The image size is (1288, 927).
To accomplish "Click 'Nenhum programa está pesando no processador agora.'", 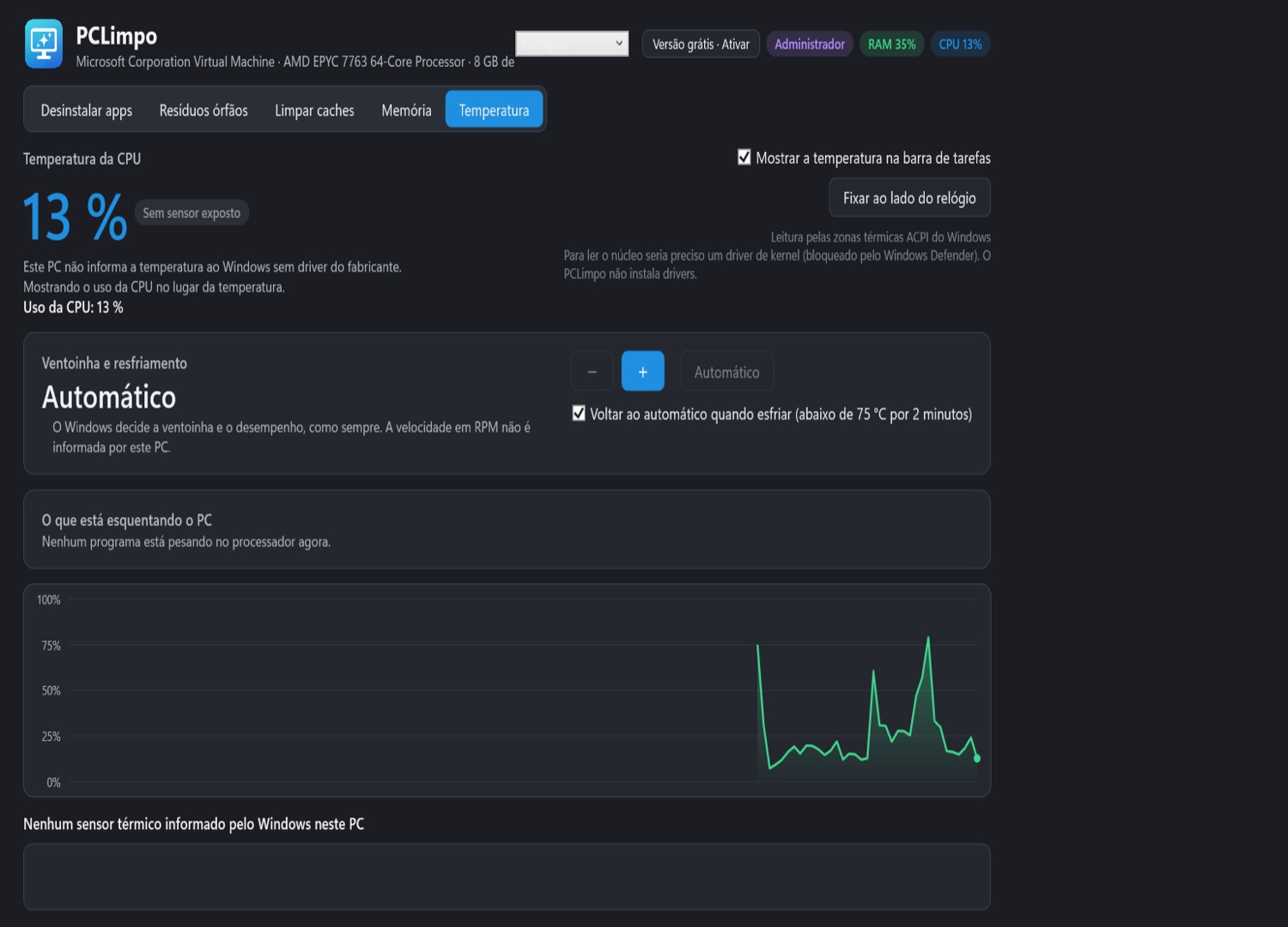I will 186,542.
